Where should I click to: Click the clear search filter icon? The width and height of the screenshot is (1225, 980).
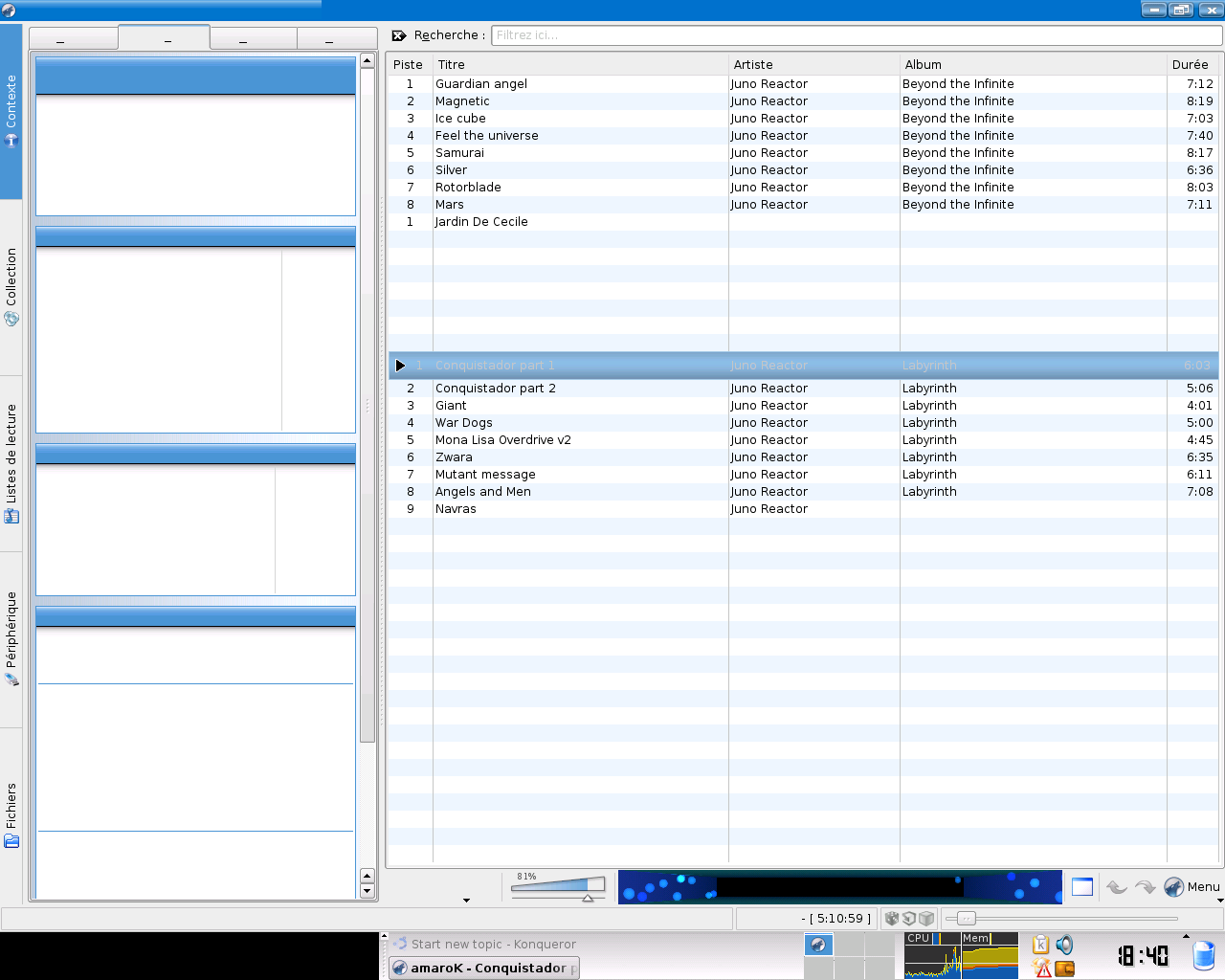(x=399, y=35)
